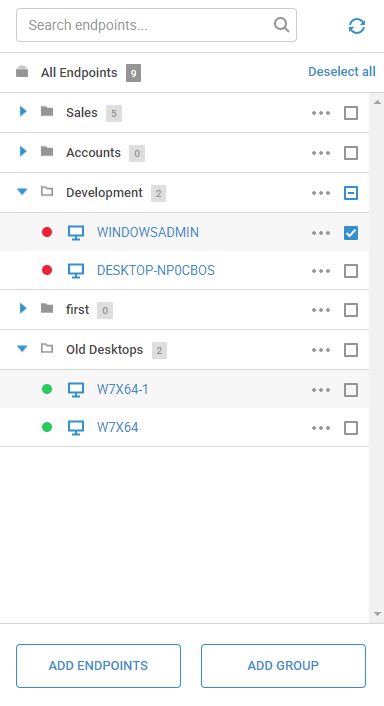Click the Deselect all link

point(342,72)
